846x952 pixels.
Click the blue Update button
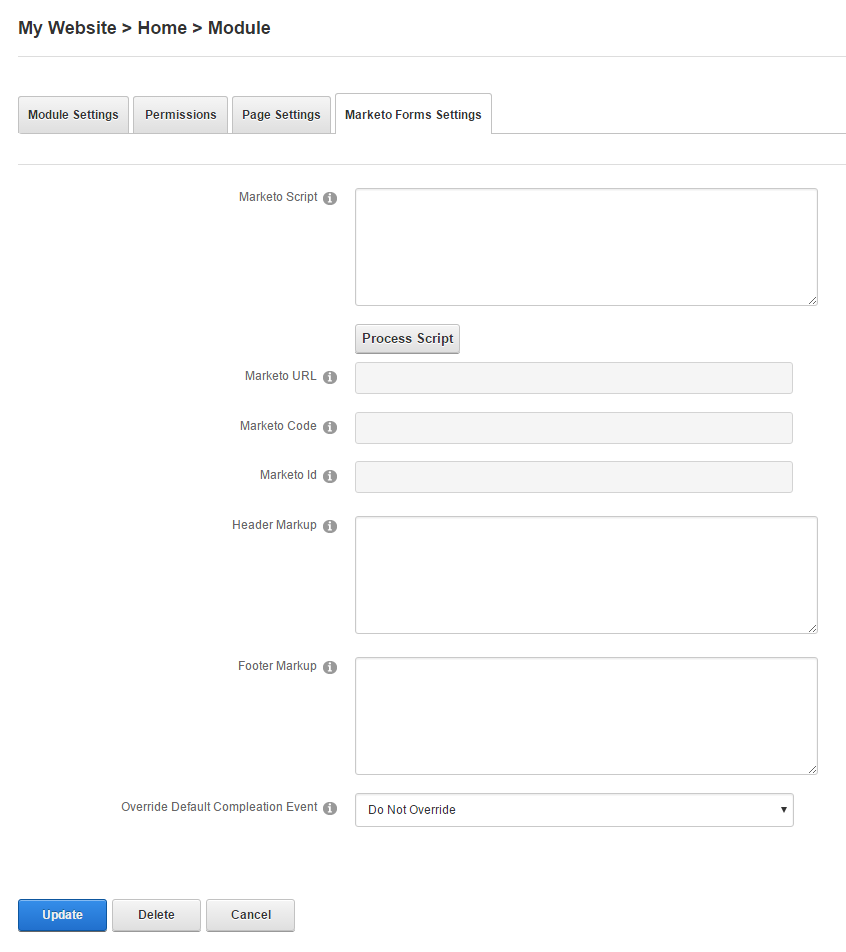(x=62, y=915)
